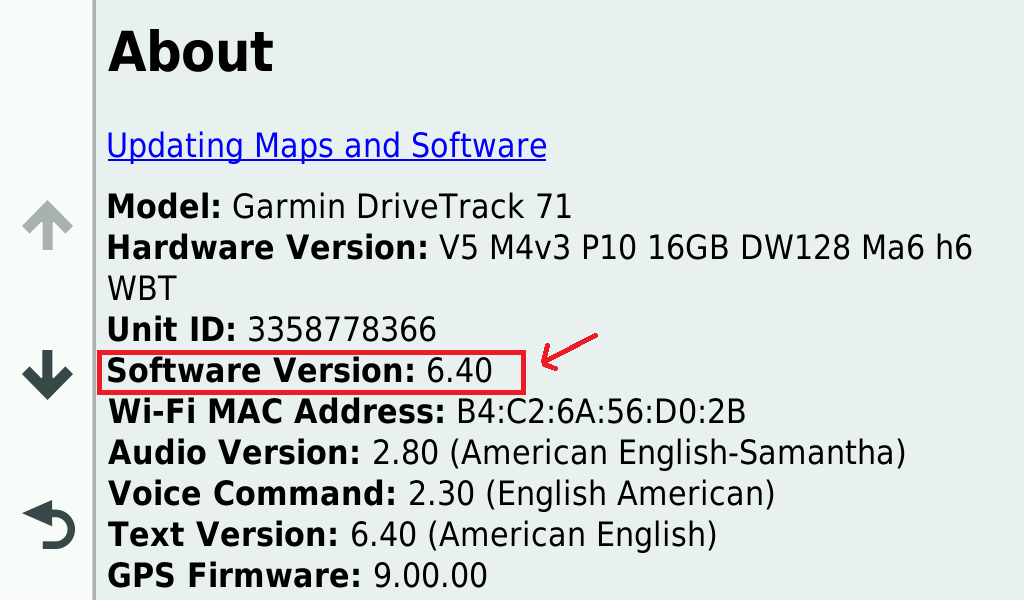Click the American English-Samantha audio voice text
This screenshot has width=1024, height=600.
(x=677, y=453)
